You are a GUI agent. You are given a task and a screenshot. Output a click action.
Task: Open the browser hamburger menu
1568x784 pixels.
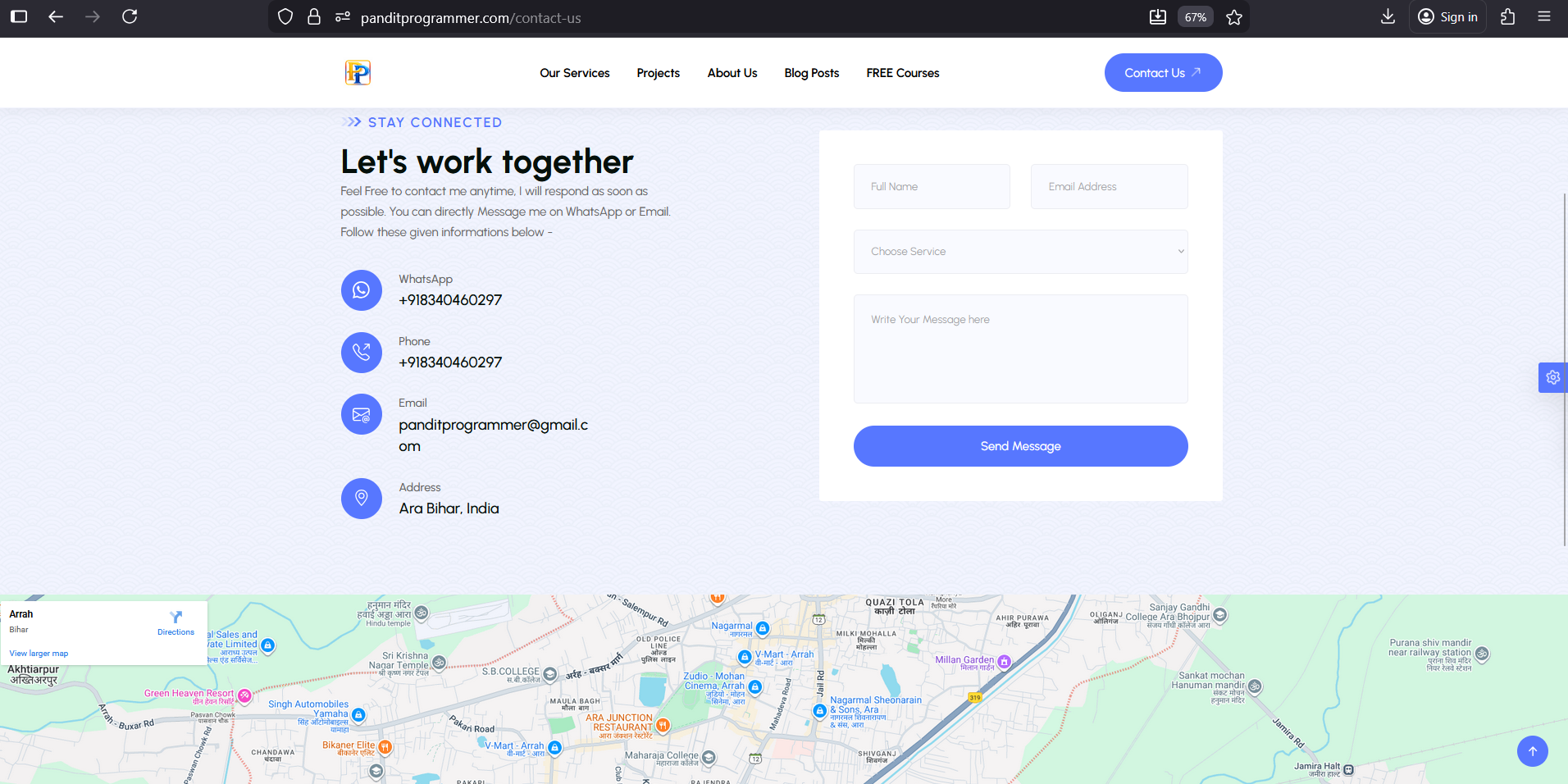(1545, 16)
